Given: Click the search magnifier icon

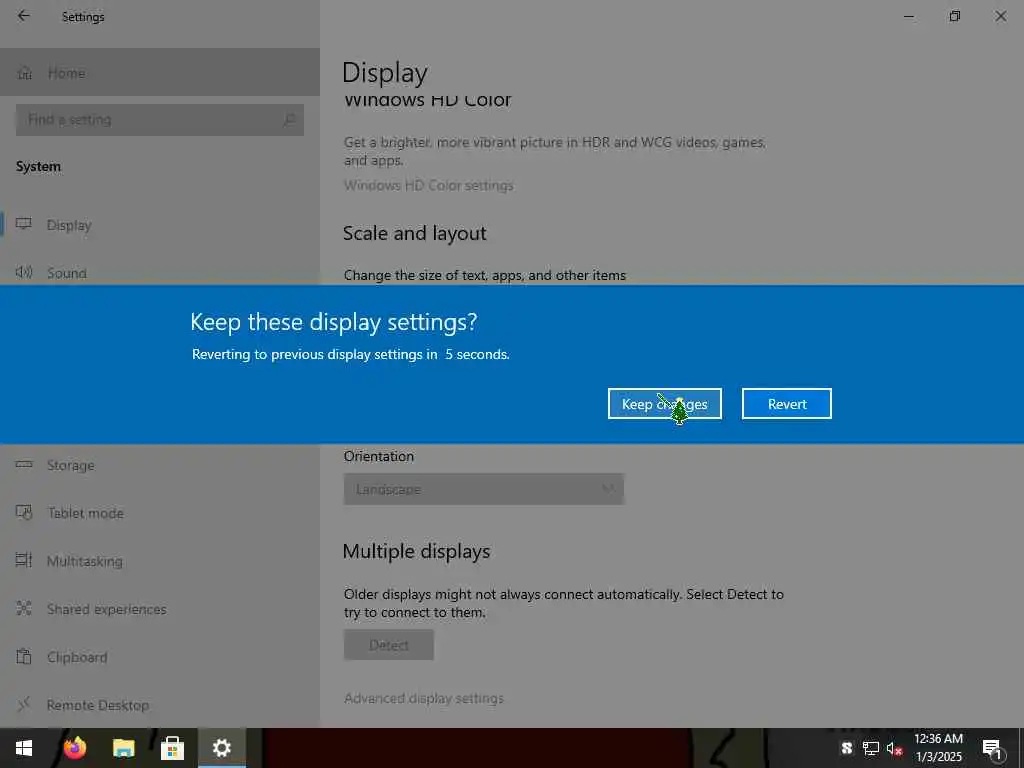Looking at the screenshot, I should [x=289, y=120].
